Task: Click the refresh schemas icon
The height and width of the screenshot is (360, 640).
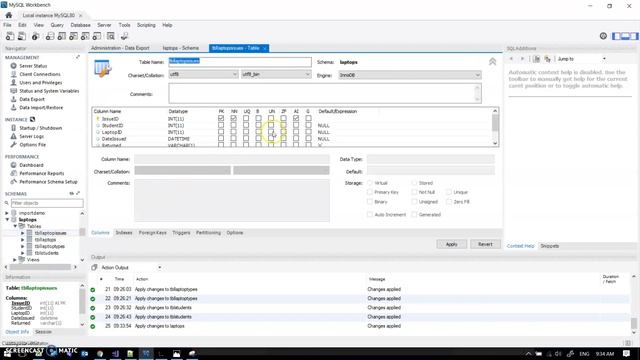Action: tap(71, 193)
